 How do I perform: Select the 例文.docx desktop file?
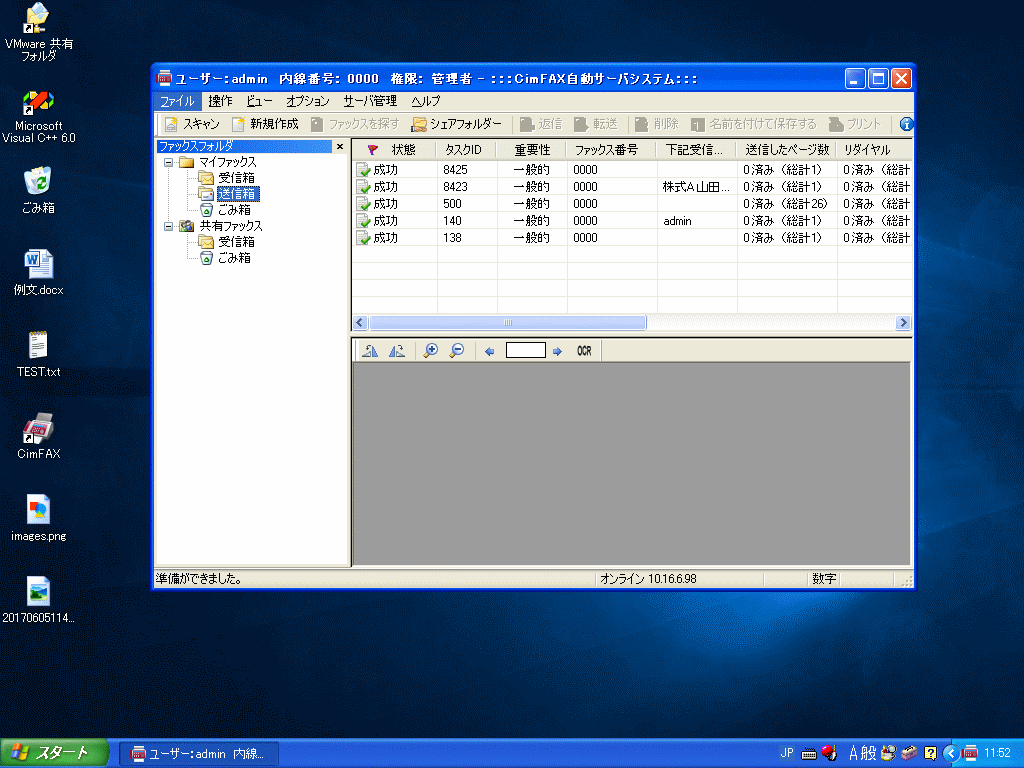pos(39,272)
